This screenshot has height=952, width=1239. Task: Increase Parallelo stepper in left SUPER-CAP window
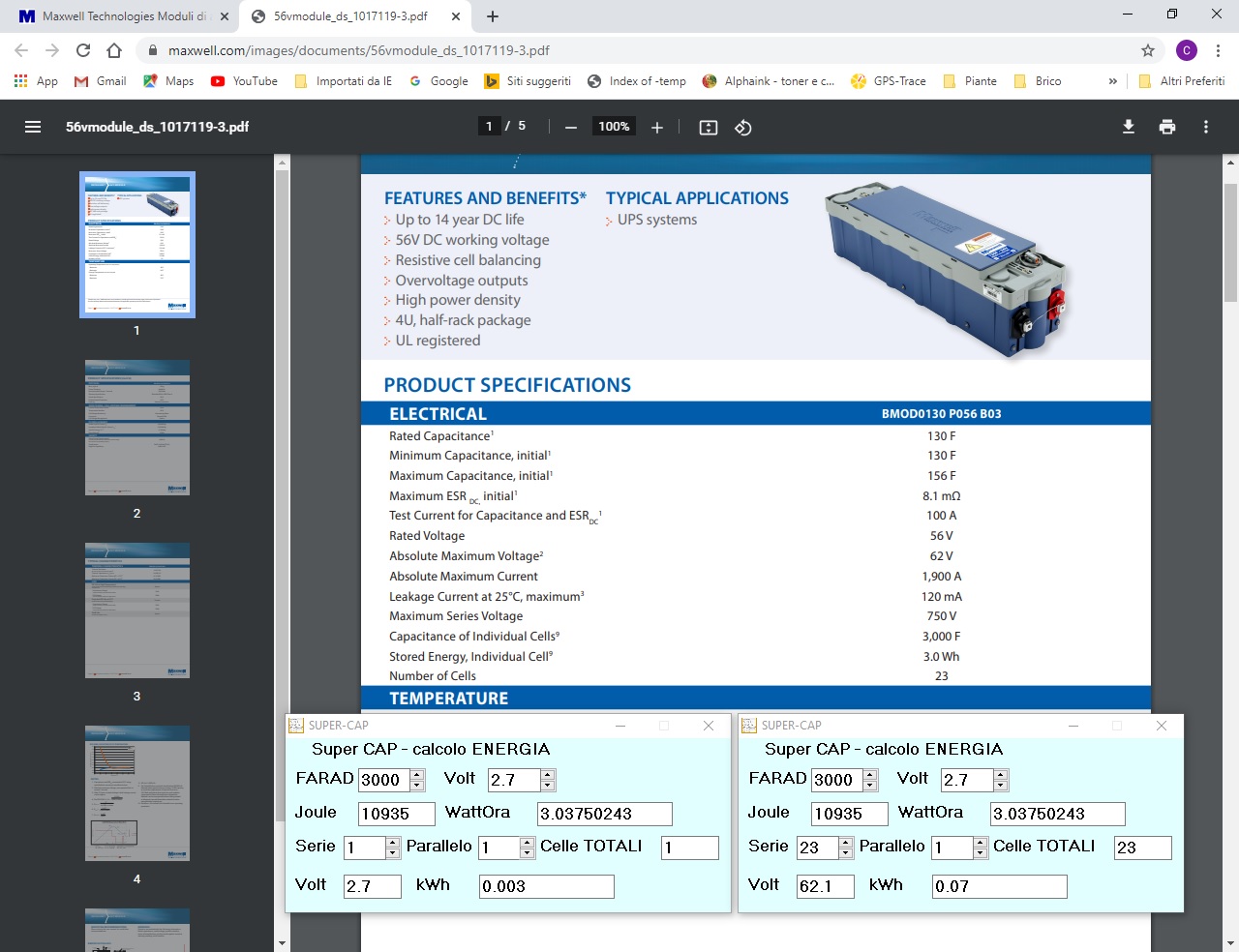(x=528, y=843)
